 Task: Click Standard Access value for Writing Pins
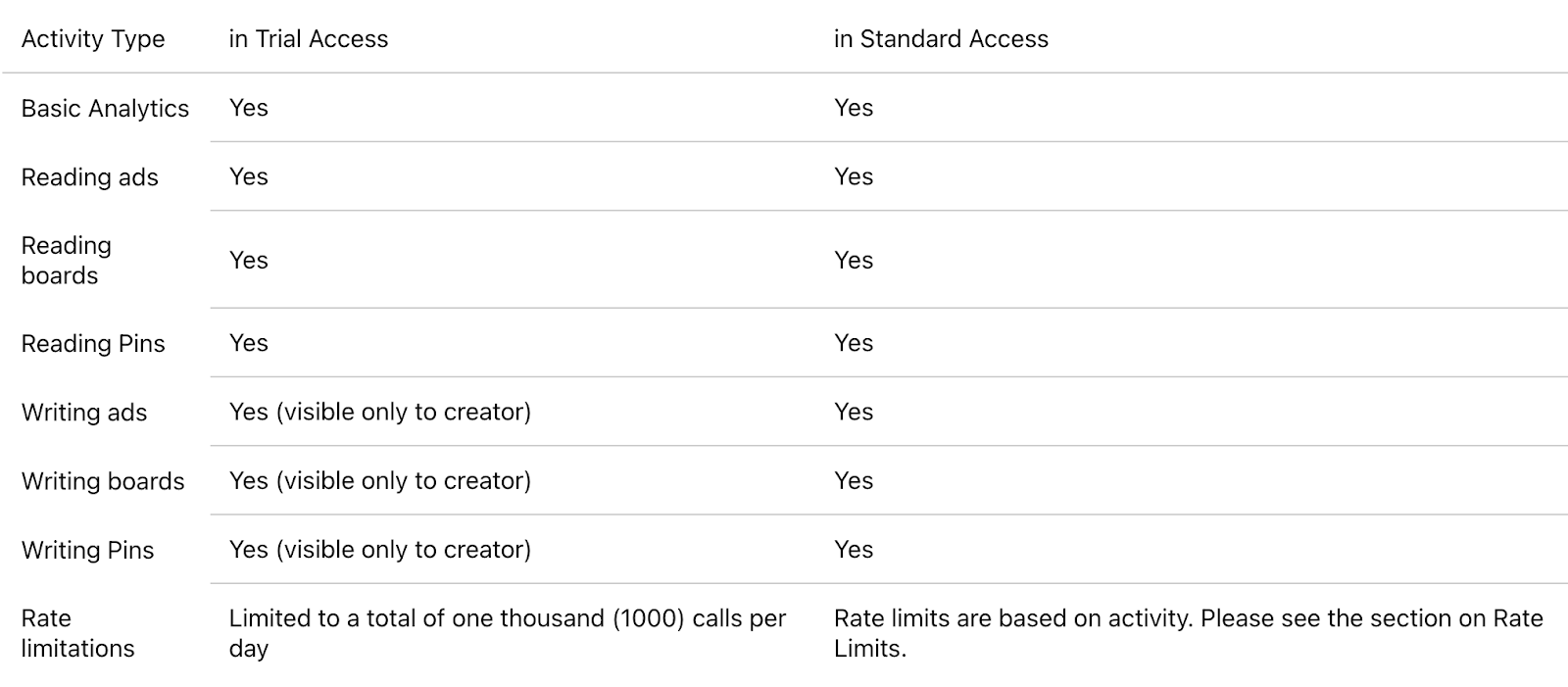point(854,549)
